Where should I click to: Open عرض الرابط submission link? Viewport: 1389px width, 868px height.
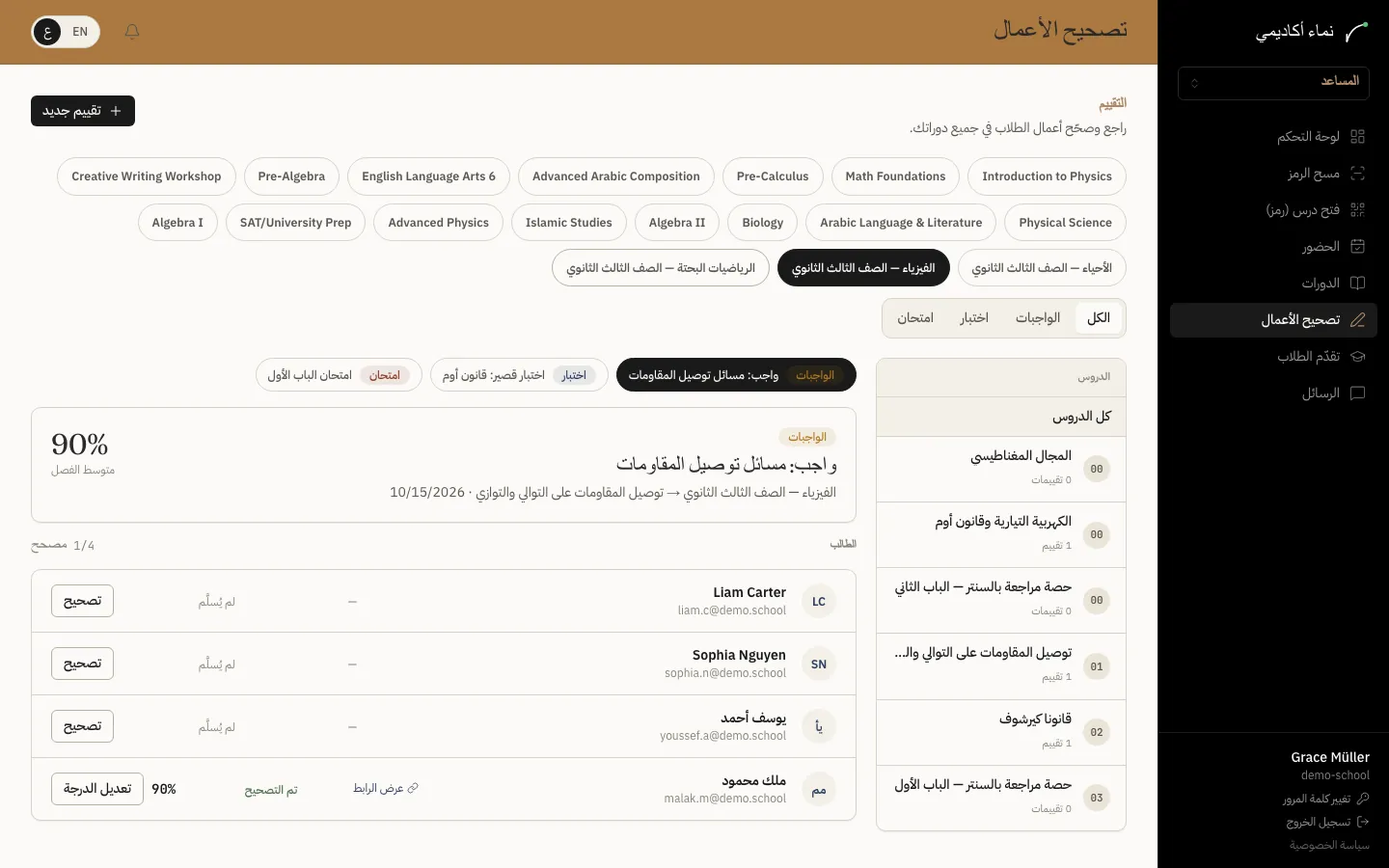click(x=386, y=789)
